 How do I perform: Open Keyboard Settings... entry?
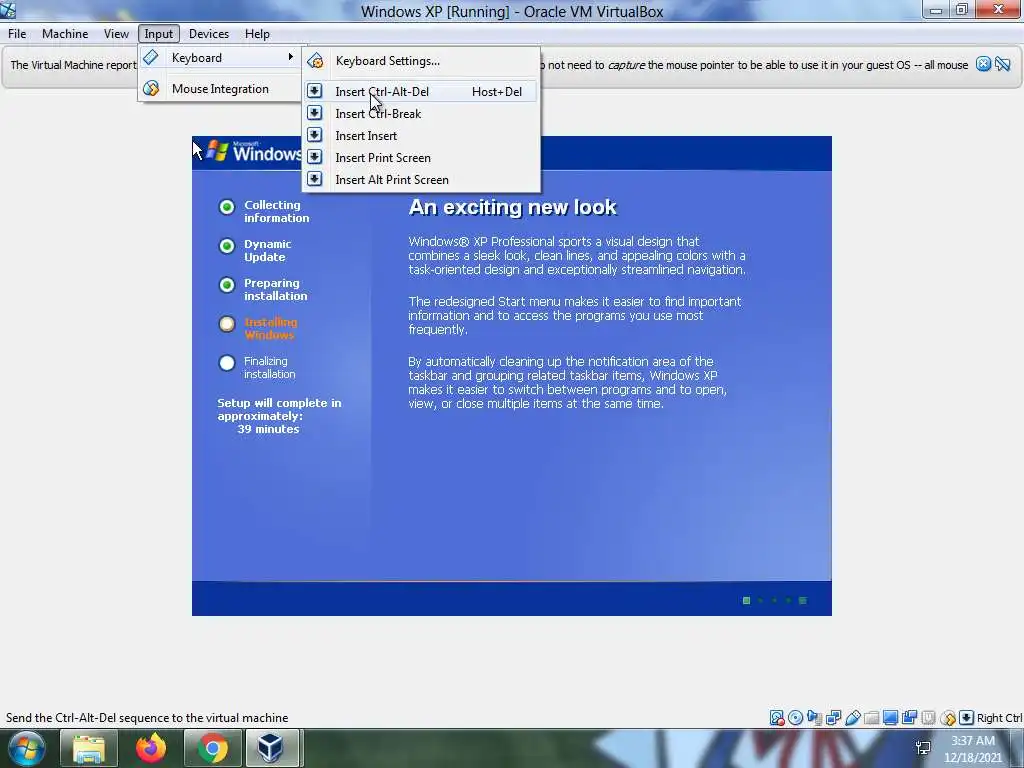(x=421, y=61)
